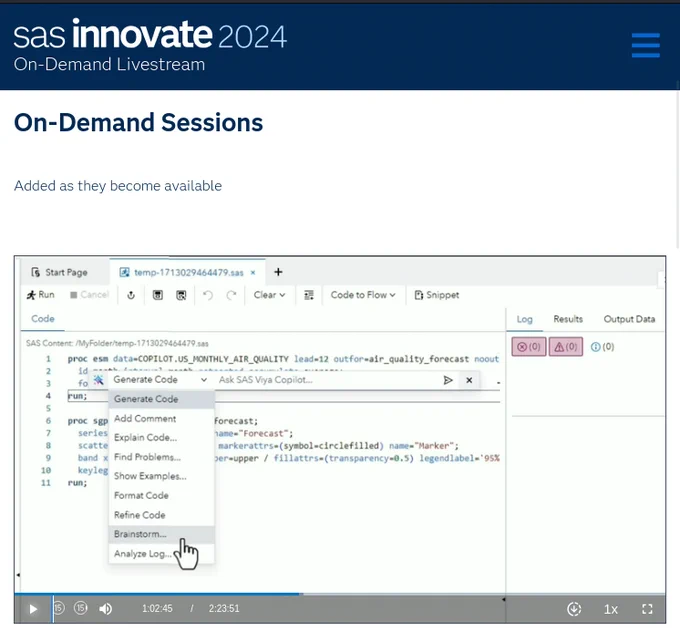Toggle the errors (0) filter
680x631 pixels.
click(x=529, y=347)
